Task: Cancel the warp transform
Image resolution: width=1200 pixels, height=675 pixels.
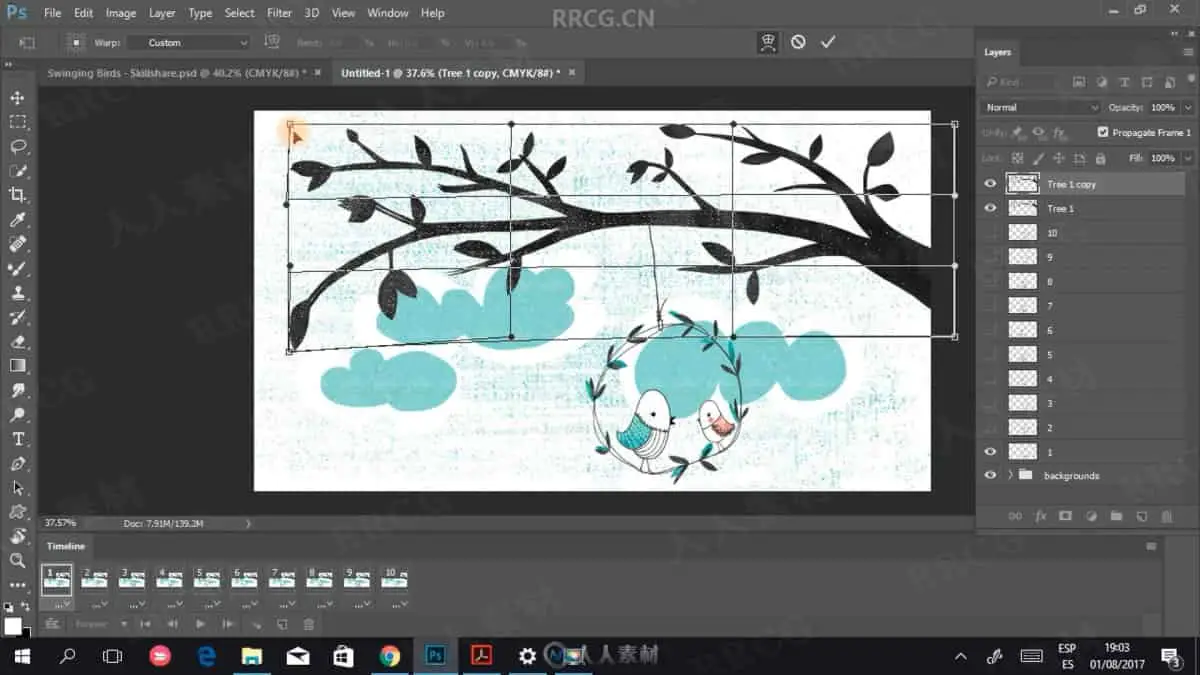Action: pos(798,42)
